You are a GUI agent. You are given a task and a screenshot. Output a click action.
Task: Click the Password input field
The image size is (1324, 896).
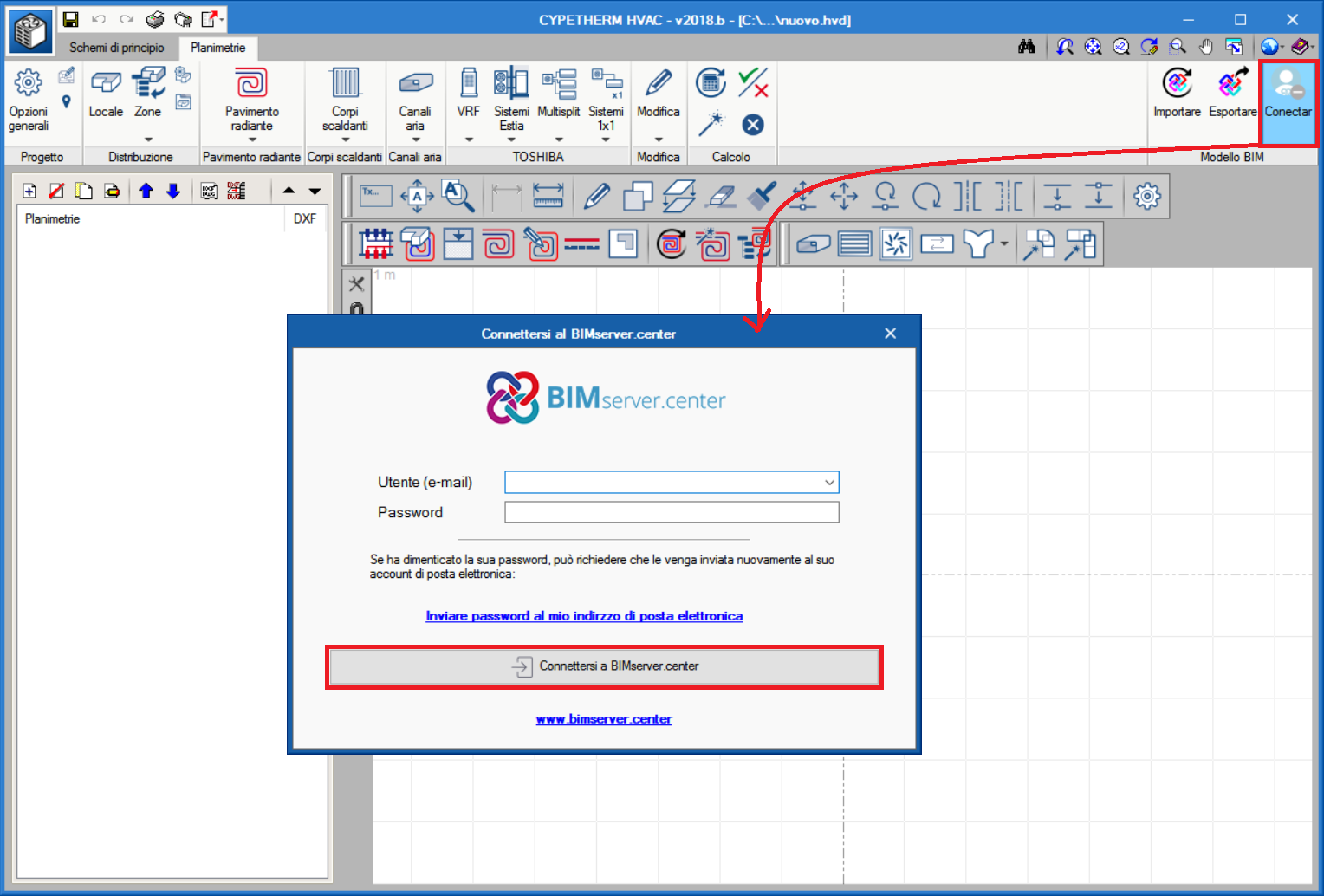[x=672, y=512]
